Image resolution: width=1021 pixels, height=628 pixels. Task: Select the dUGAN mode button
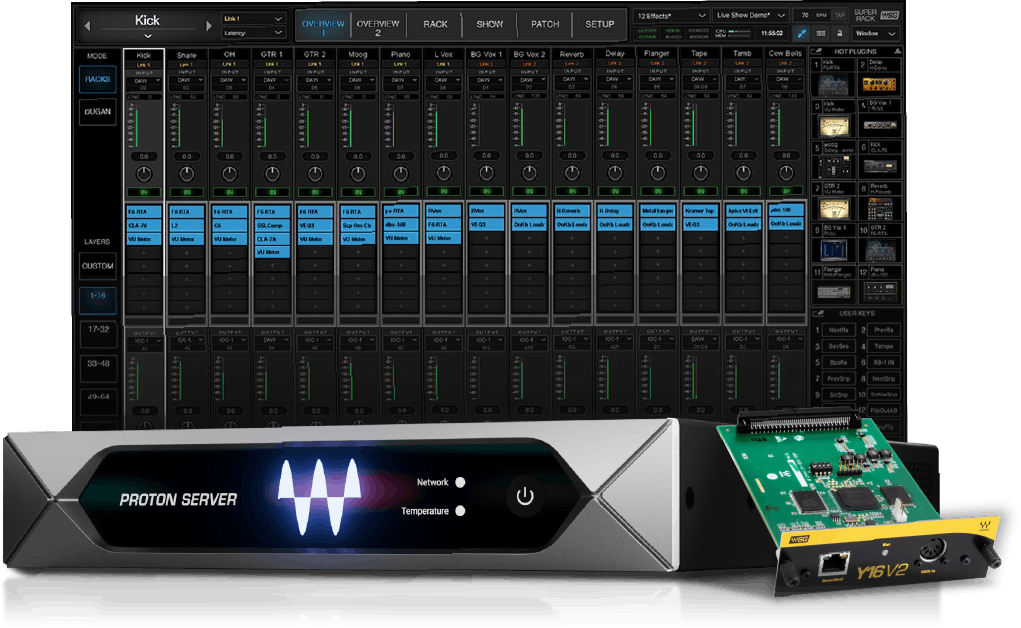pyautogui.click(x=98, y=114)
